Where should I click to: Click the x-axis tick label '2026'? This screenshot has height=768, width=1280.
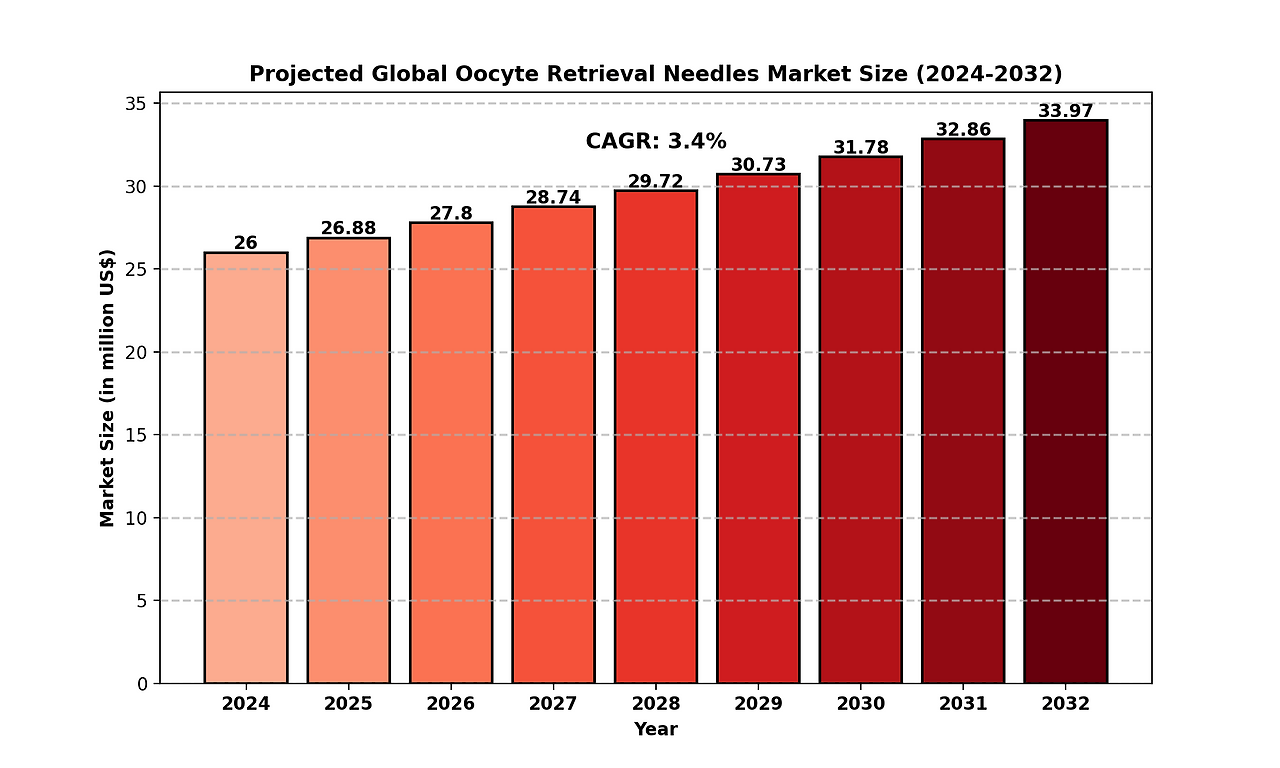451,704
